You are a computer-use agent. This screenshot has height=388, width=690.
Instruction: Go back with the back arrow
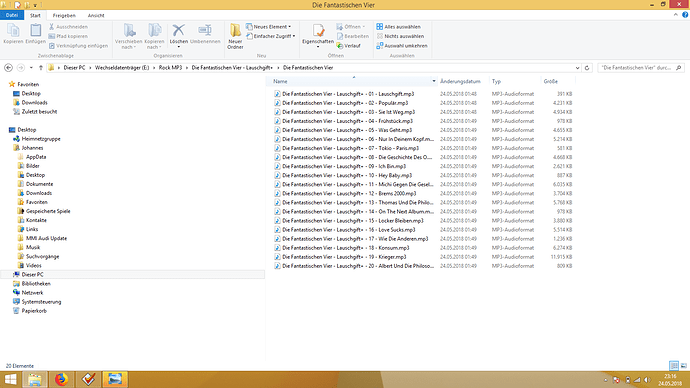(8, 68)
